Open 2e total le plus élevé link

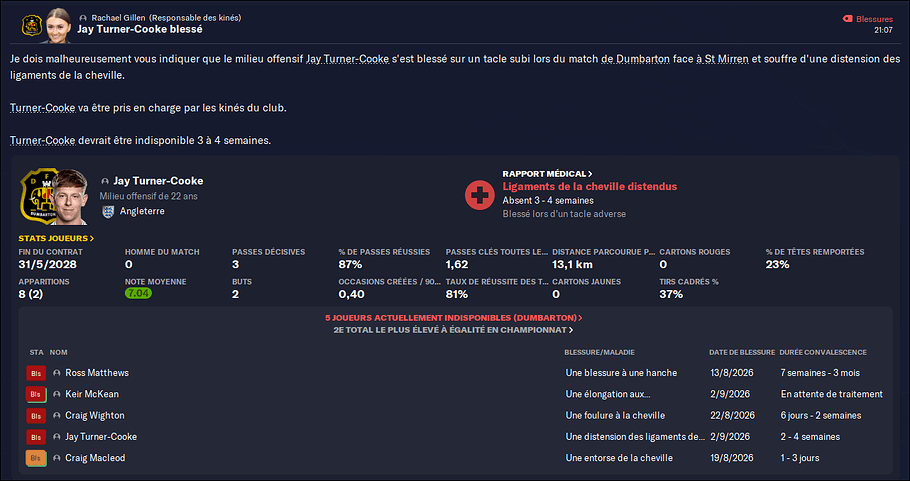click(x=454, y=330)
